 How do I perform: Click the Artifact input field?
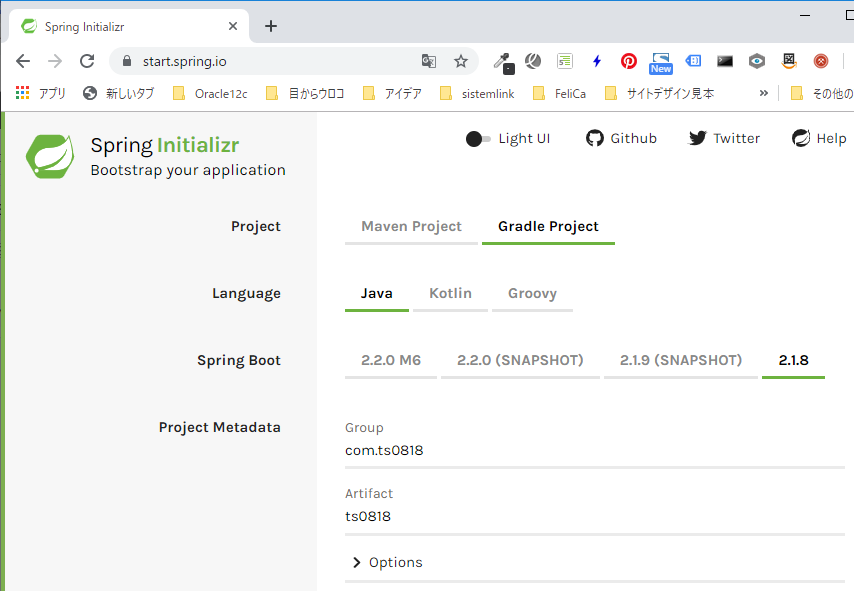coord(590,516)
